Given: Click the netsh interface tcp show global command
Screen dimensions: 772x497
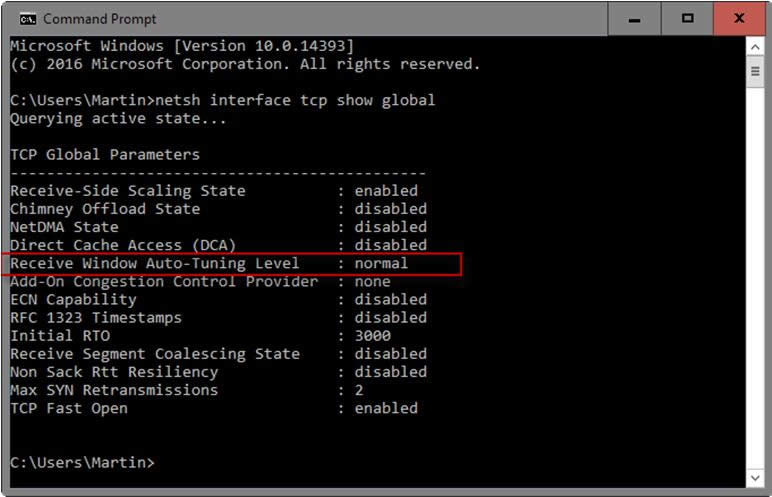Looking at the screenshot, I should [298, 100].
